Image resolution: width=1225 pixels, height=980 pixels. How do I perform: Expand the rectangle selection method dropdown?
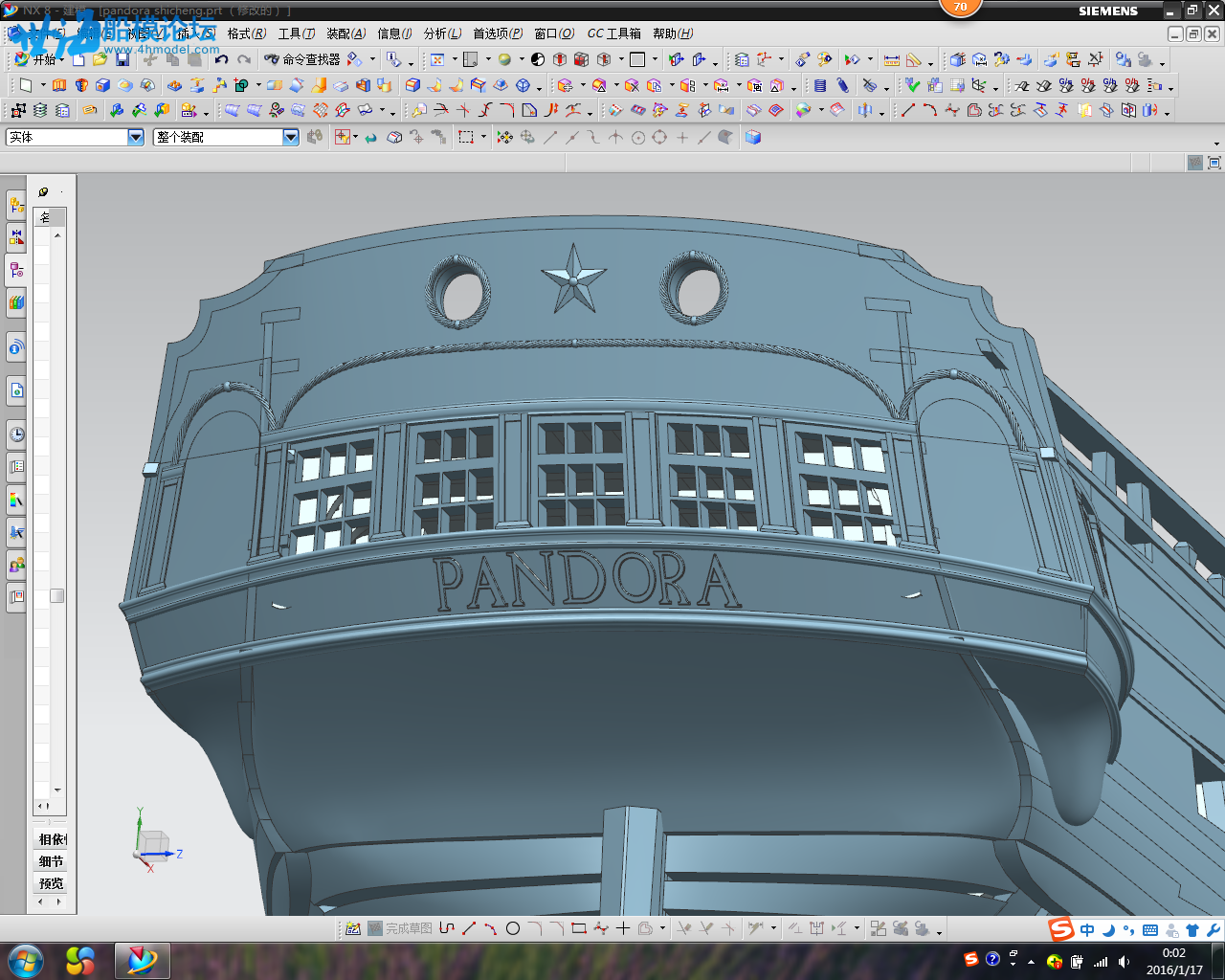pos(483,138)
